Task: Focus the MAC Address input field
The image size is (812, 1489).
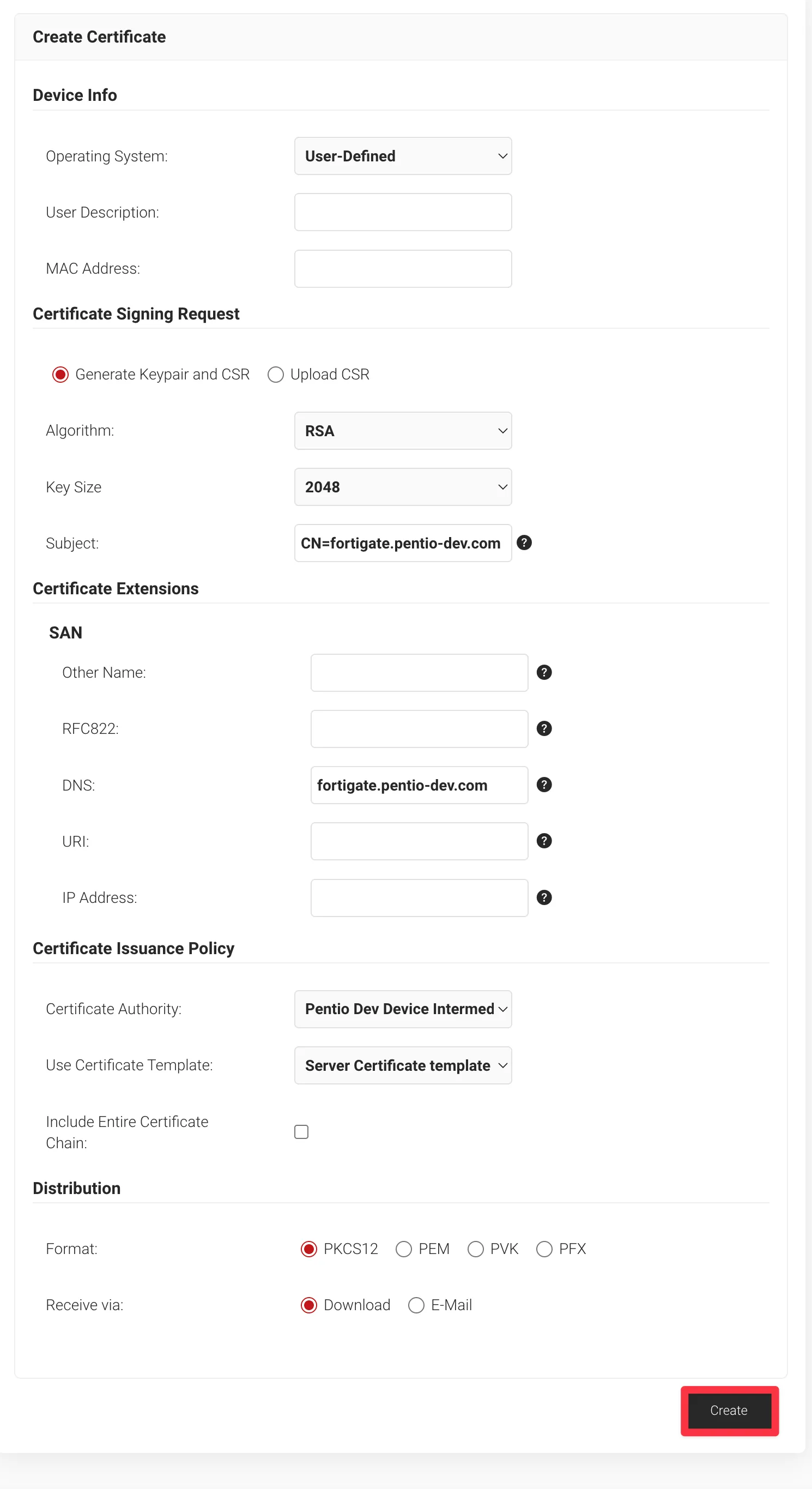Action: point(403,269)
